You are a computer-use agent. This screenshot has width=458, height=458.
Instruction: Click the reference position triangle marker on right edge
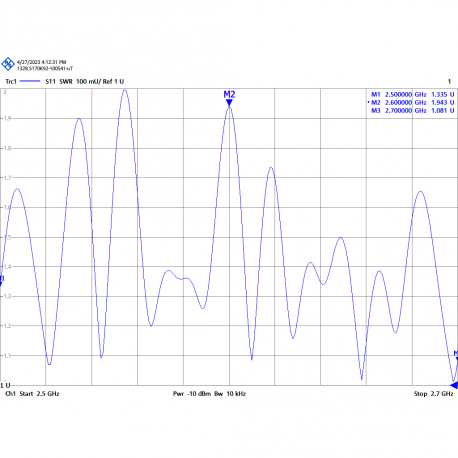[454, 386]
